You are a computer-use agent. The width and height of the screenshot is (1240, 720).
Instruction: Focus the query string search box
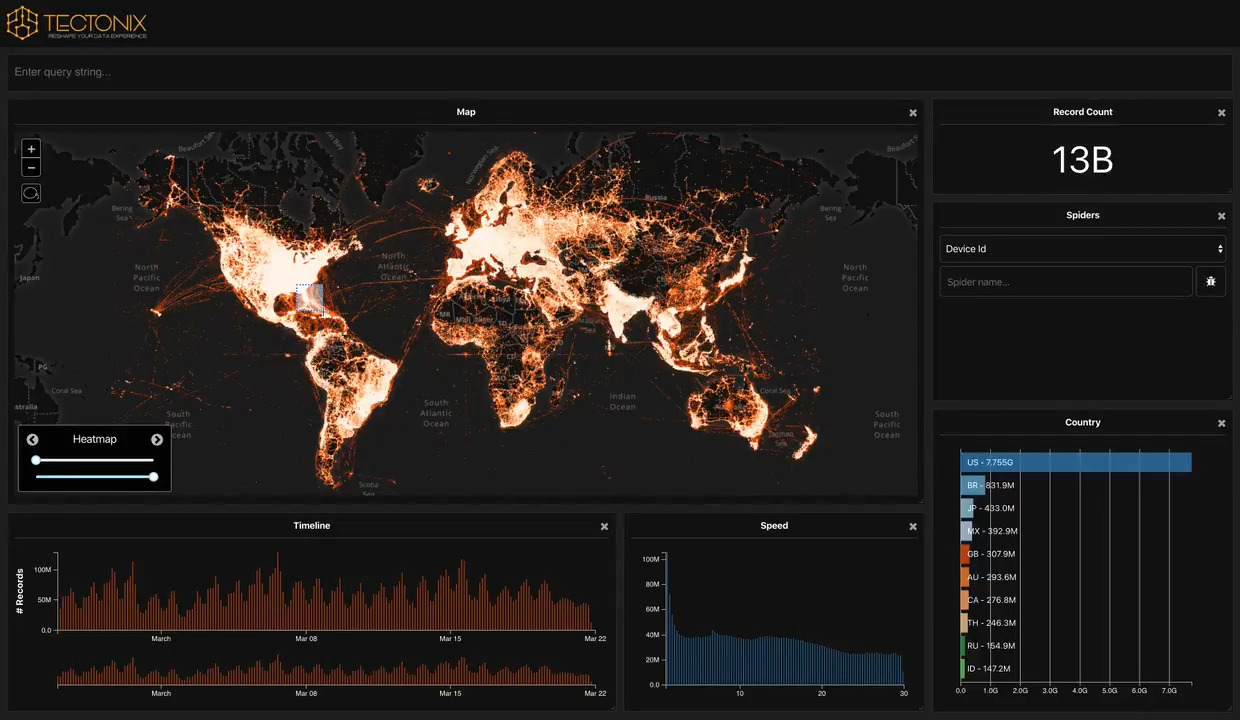coord(620,72)
